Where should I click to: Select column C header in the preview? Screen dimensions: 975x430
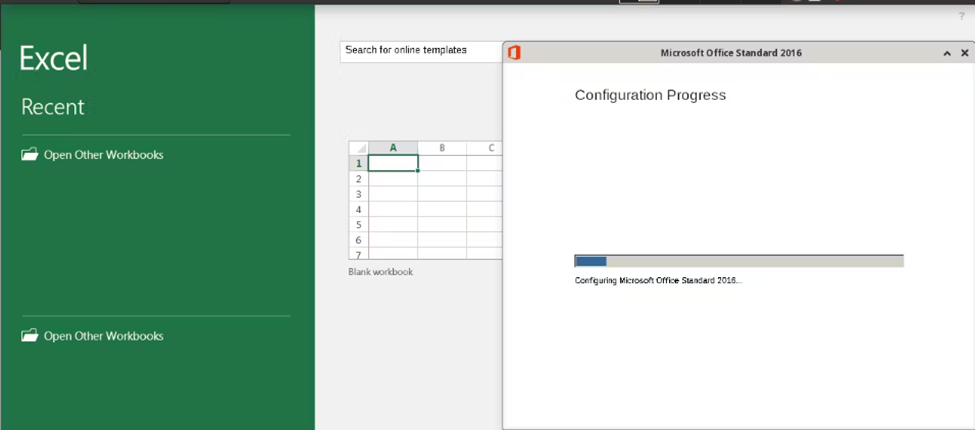tap(490, 148)
